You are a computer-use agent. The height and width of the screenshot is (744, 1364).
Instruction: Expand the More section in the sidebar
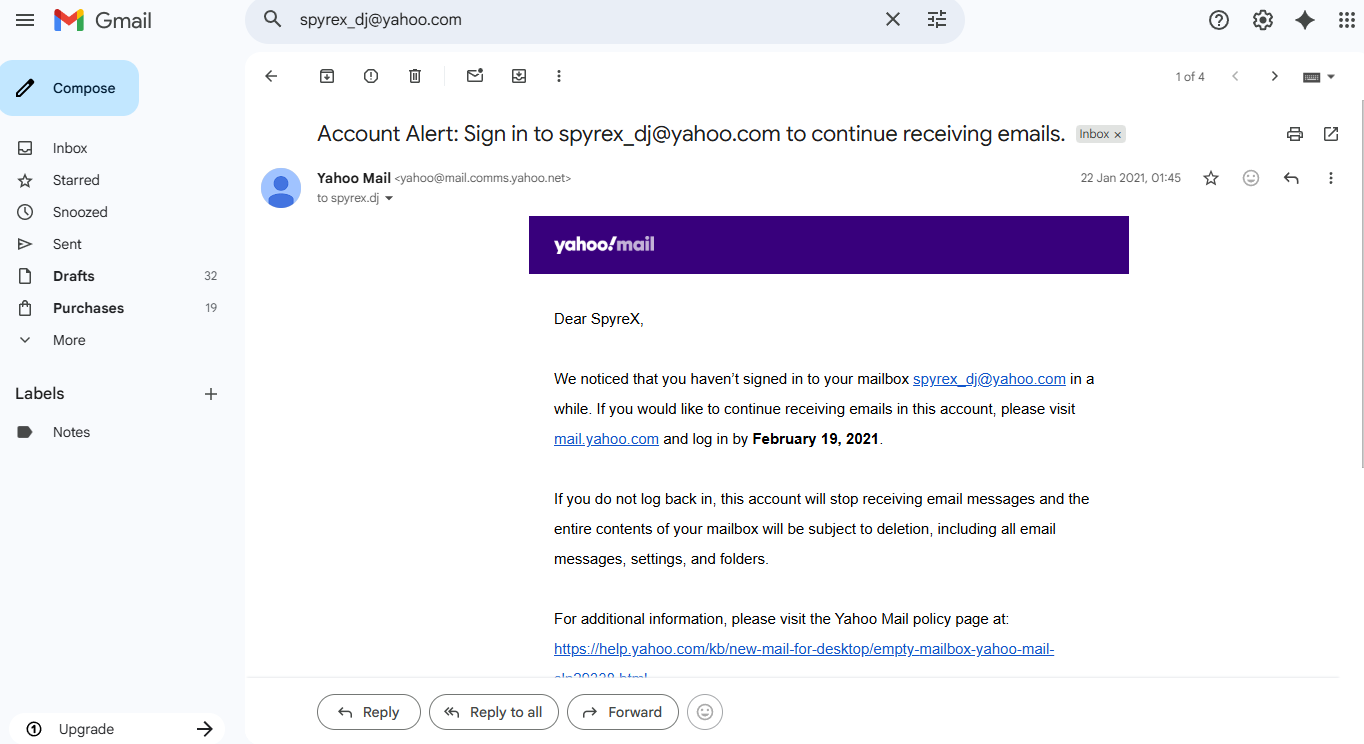click(69, 340)
